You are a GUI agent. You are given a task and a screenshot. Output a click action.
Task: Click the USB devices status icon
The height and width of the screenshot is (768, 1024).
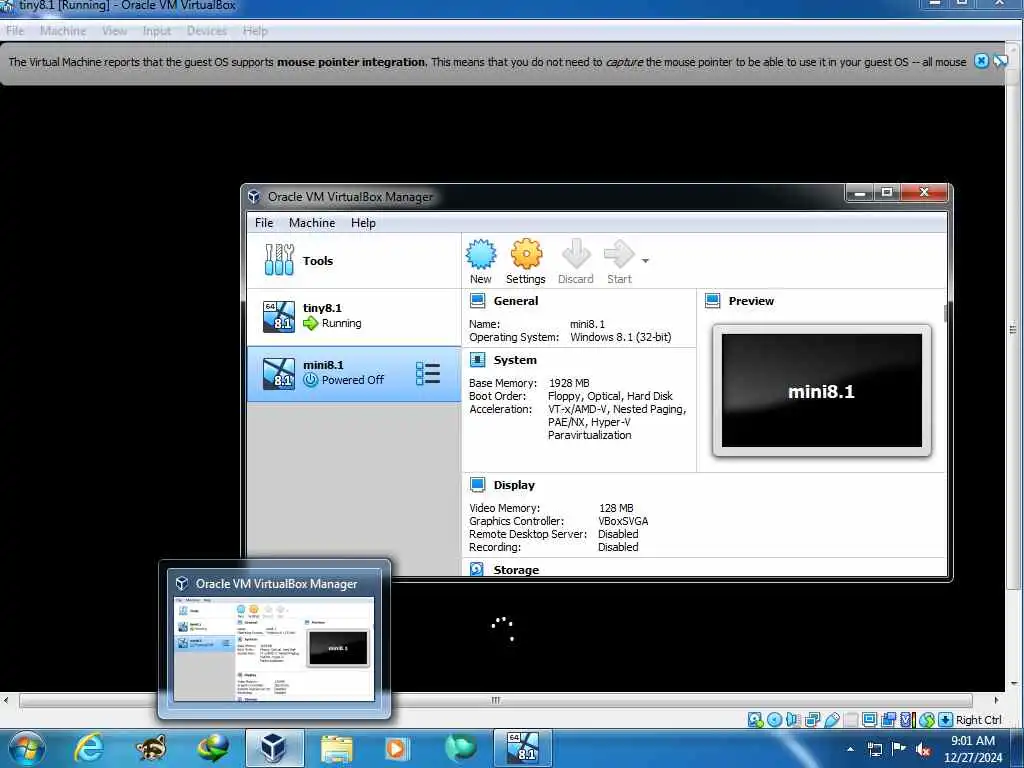pos(832,720)
